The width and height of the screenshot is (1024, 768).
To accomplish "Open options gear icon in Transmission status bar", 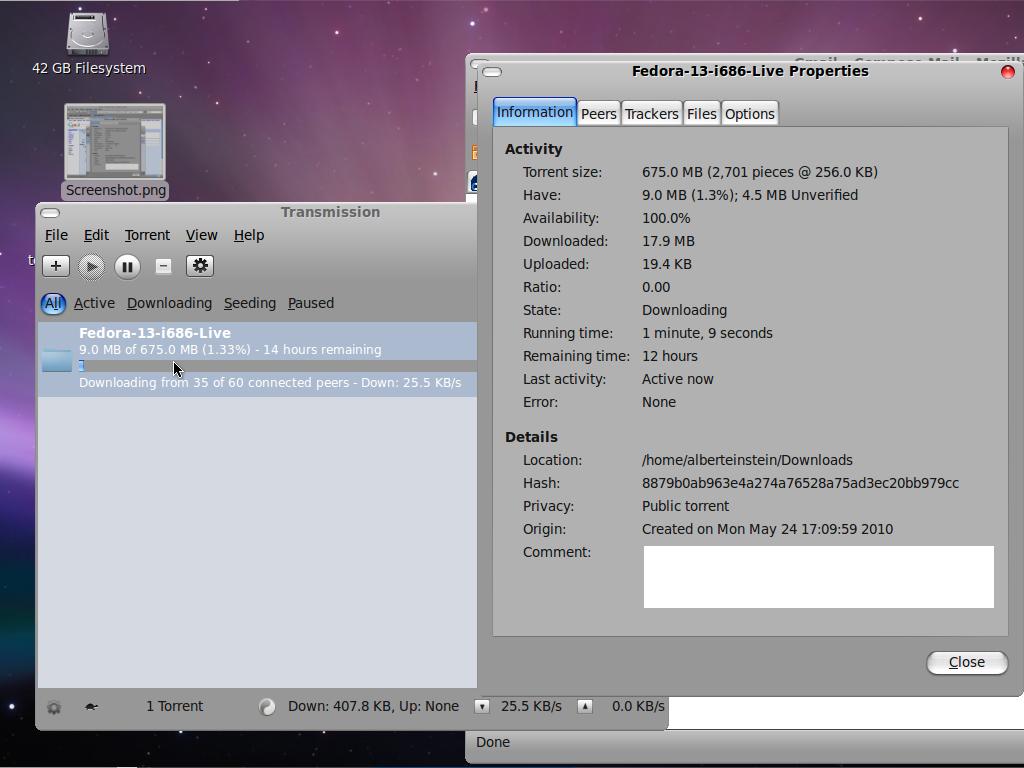I will coord(54,707).
